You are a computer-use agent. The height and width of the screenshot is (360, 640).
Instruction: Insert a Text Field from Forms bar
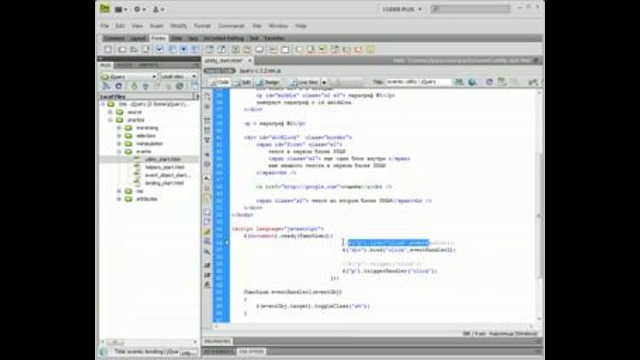tap(122, 49)
